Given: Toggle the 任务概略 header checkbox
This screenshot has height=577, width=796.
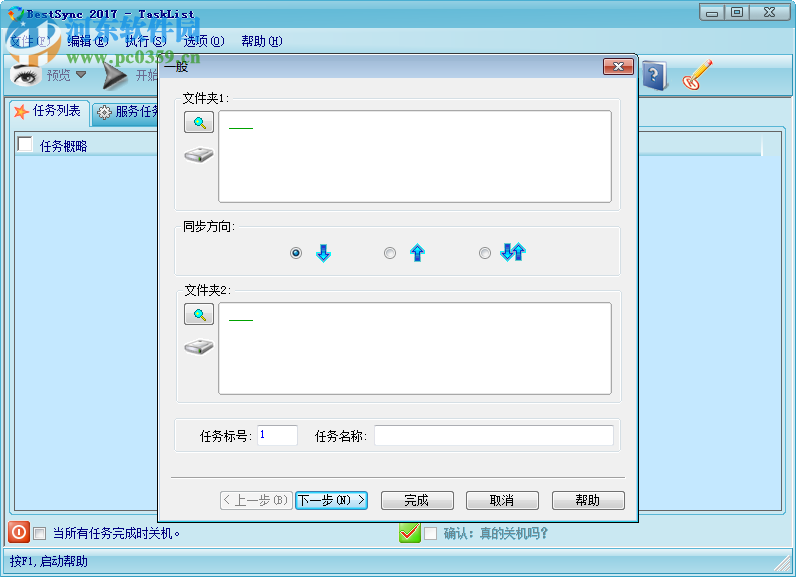Looking at the screenshot, I should [25, 144].
